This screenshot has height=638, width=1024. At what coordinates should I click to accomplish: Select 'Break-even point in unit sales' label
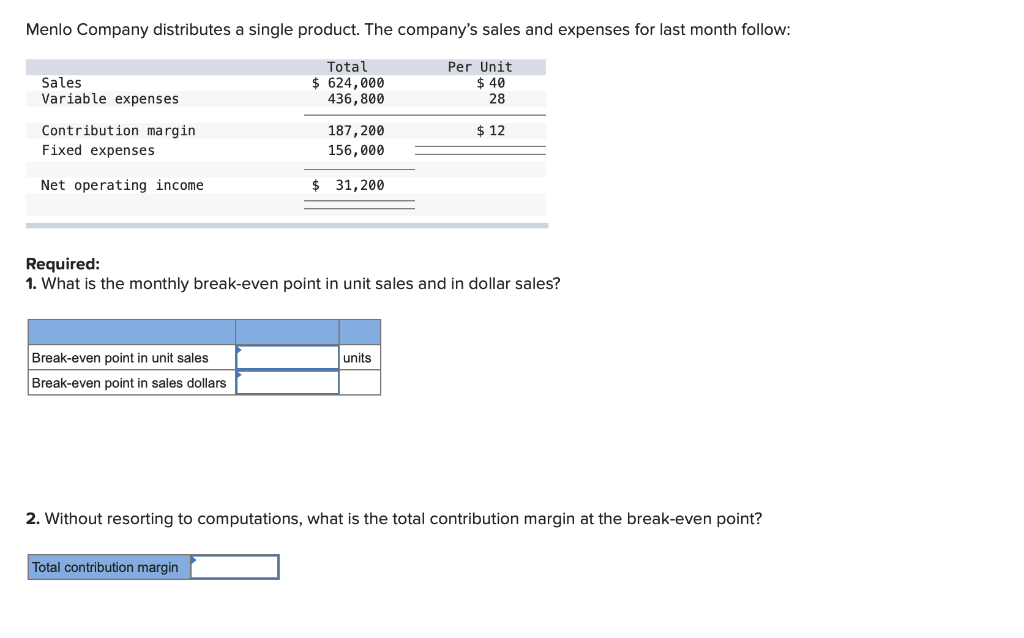[x=120, y=358]
